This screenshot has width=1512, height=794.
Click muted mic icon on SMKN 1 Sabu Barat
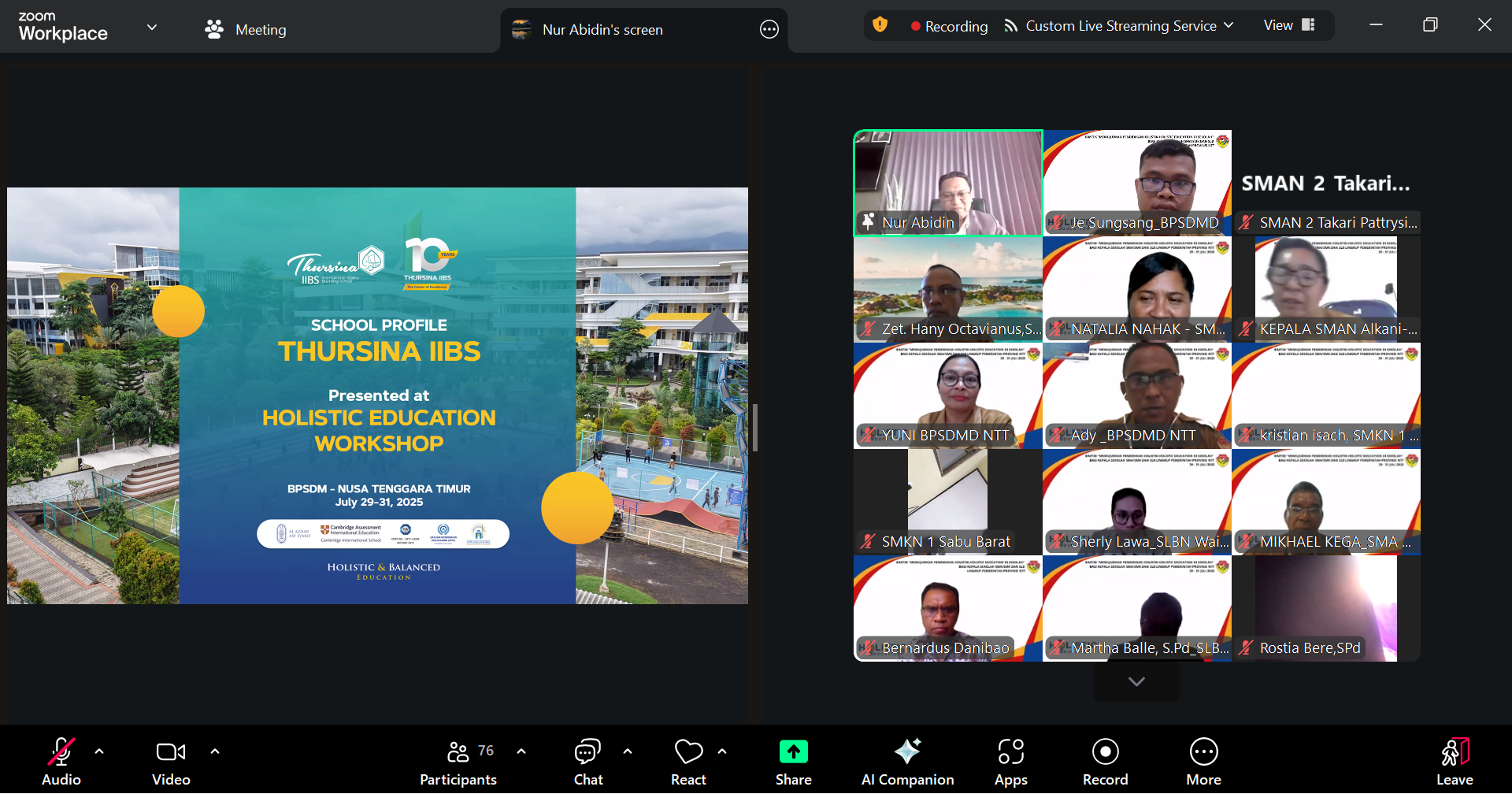point(868,542)
